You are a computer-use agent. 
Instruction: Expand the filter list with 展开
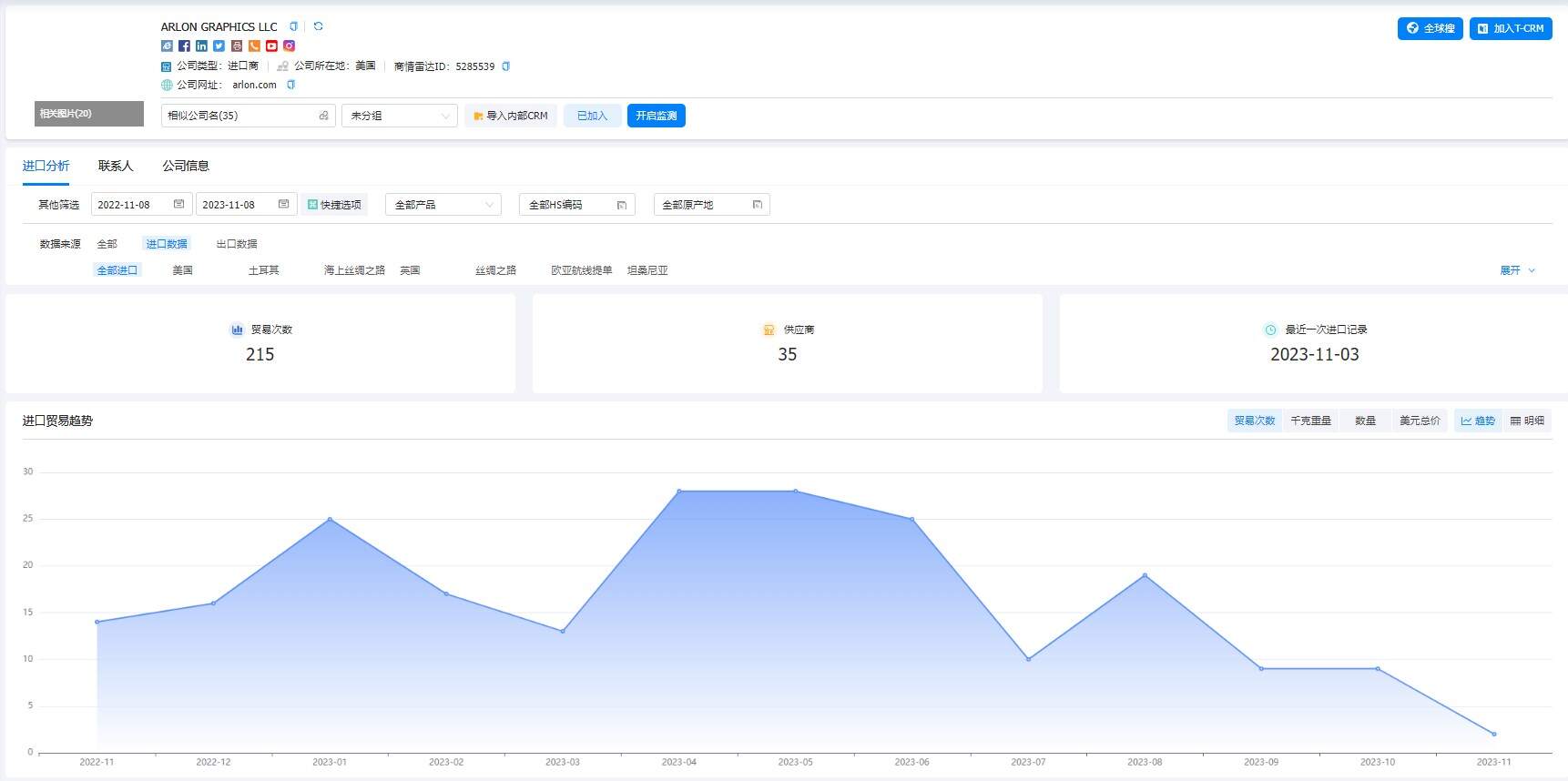click(1517, 270)
